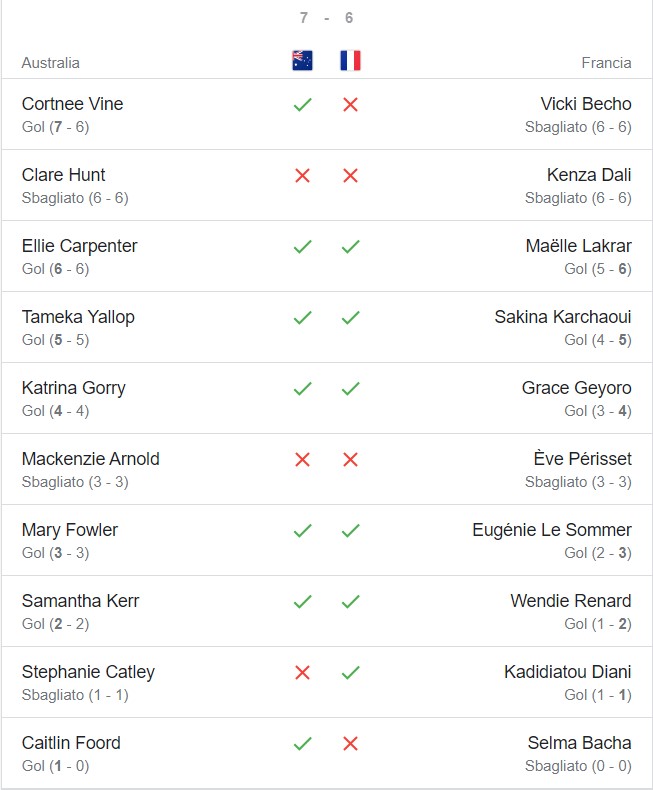Click Clare Hunt's red miss icon

302,175
